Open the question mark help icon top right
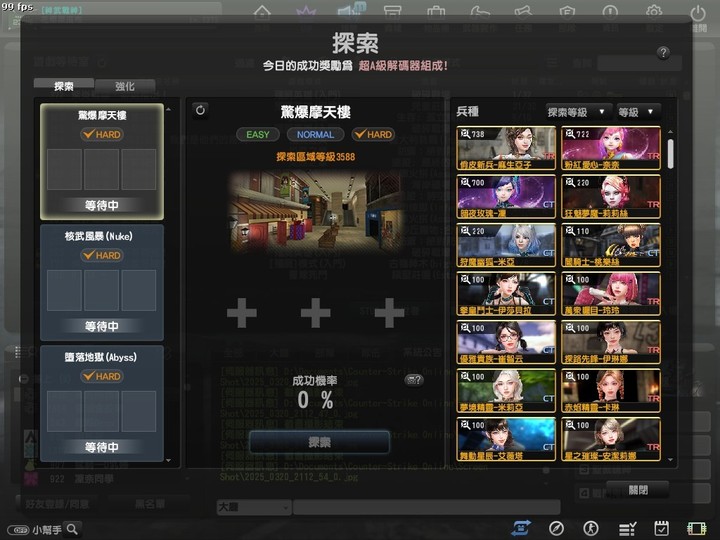Screen dimensions: 720x540 pyautogui.click(x=663, y=53)
